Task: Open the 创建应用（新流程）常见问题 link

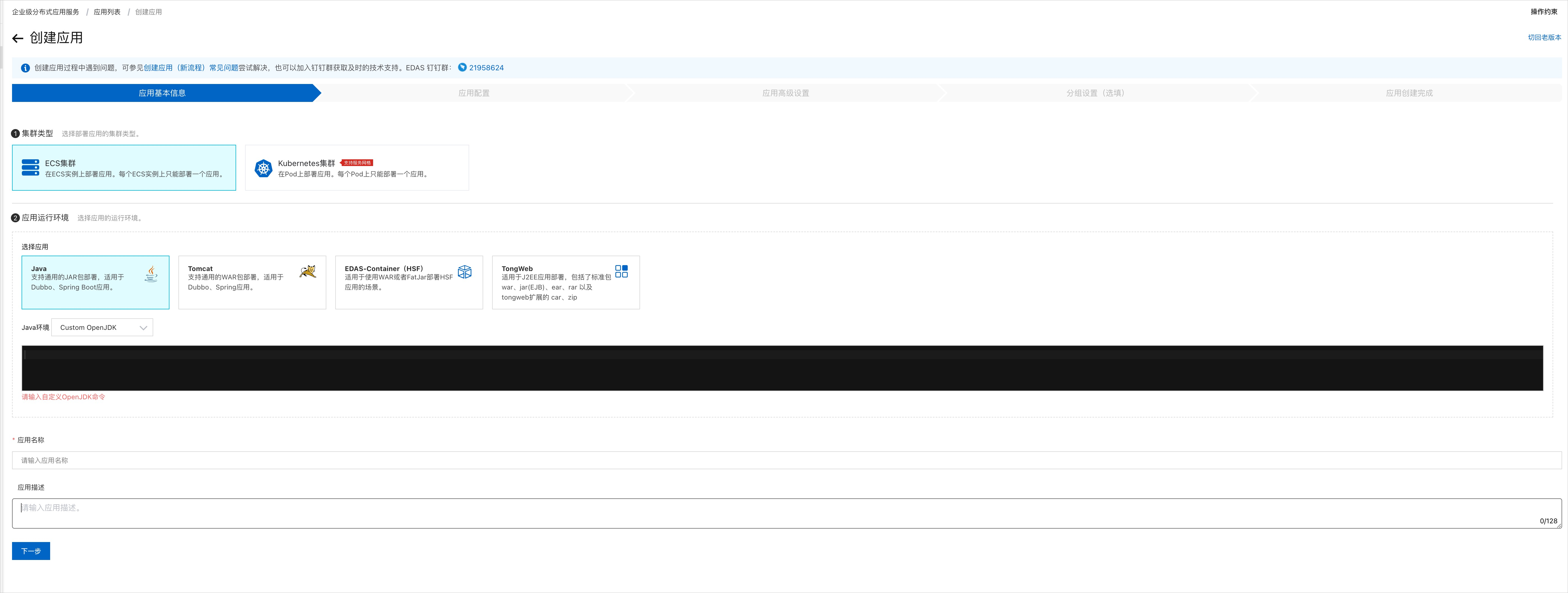Action: click(x=191, y=68)
